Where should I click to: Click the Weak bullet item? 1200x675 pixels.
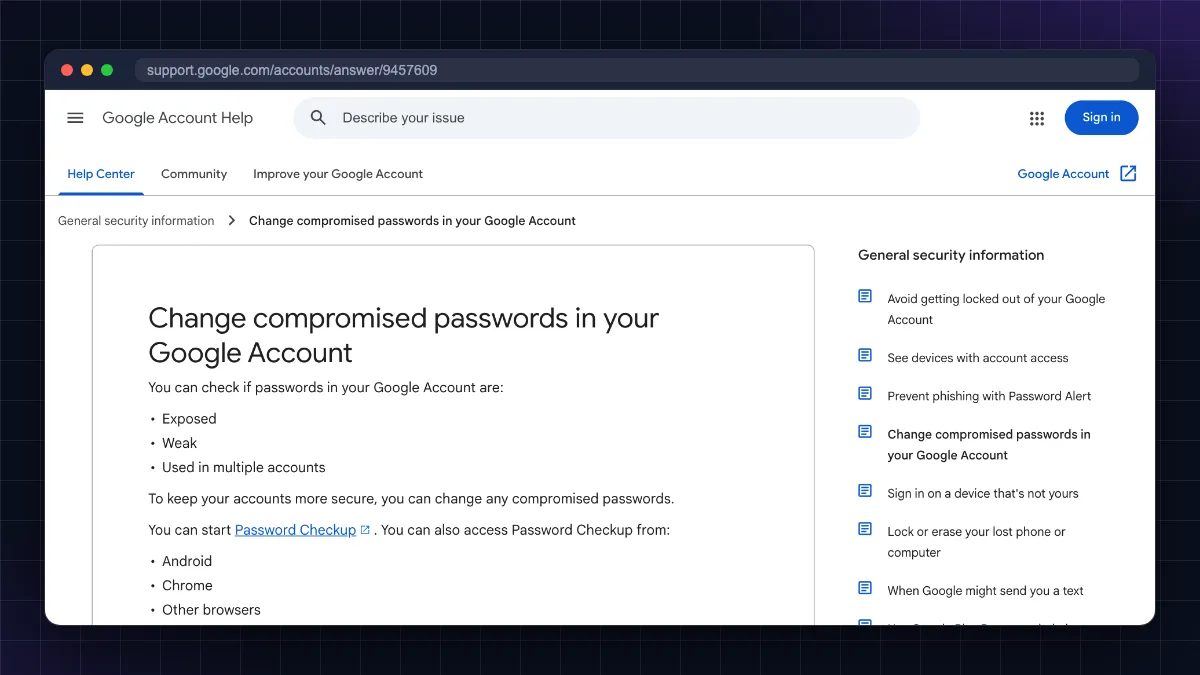[180, 443]
